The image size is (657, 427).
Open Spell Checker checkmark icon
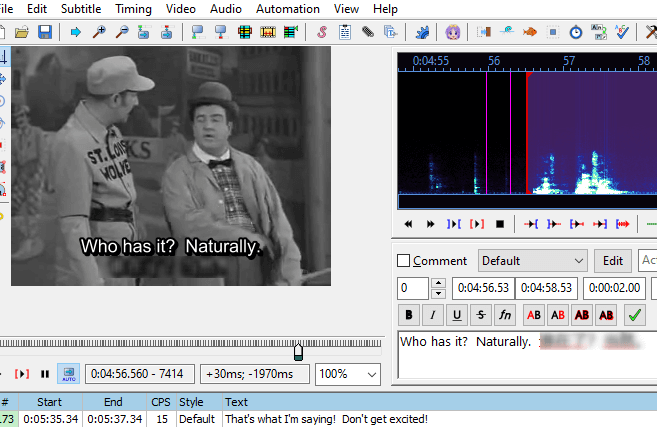click(x=622, y=32)
